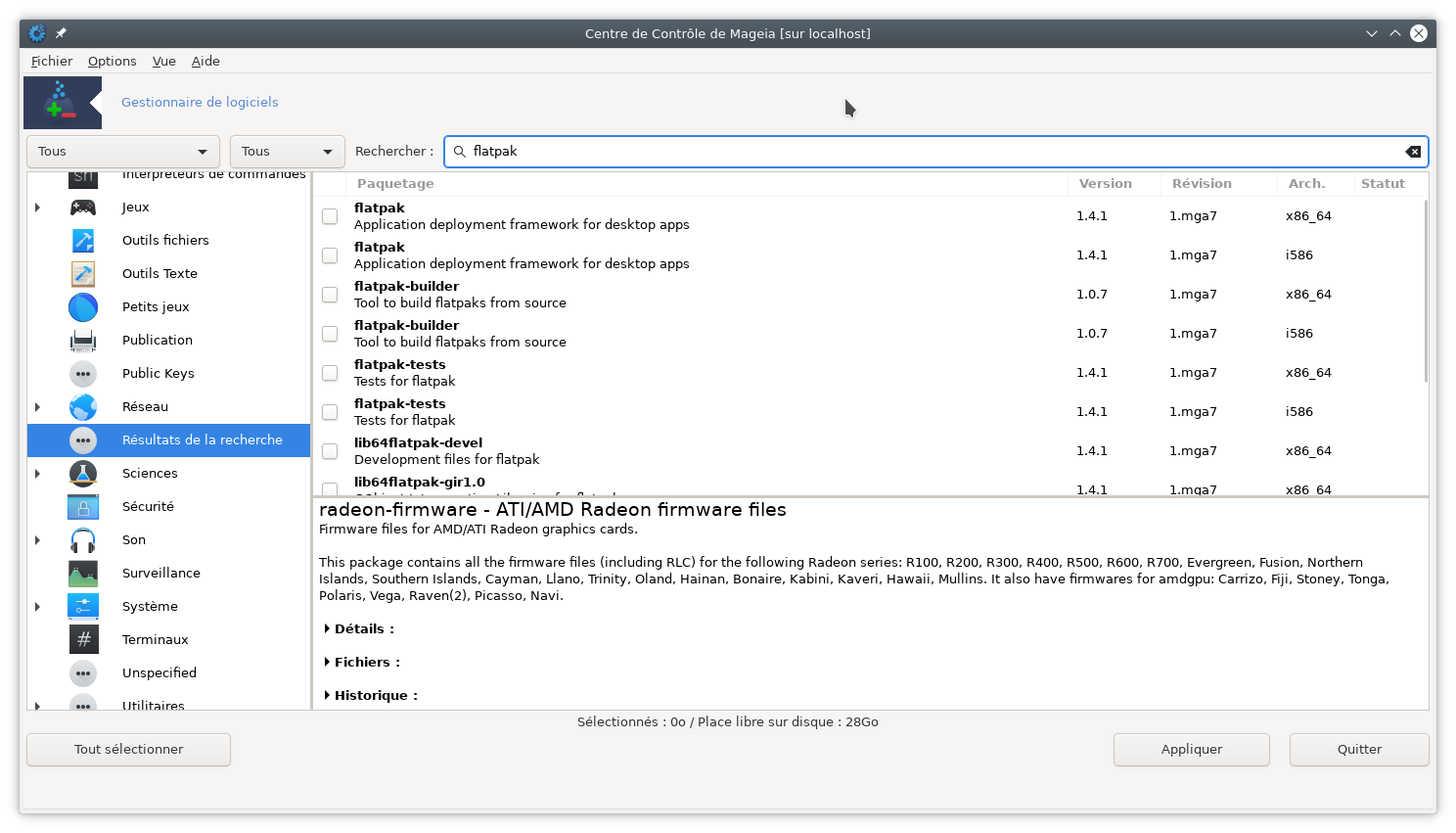1456x833 pixels.
Task: Click the Quitter button
Action: [1359, 750]
